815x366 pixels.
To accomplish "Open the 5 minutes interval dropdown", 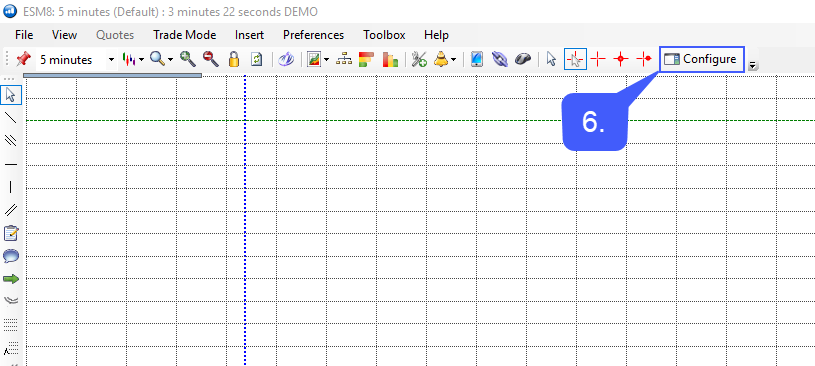I will click(x=76, y=60).
